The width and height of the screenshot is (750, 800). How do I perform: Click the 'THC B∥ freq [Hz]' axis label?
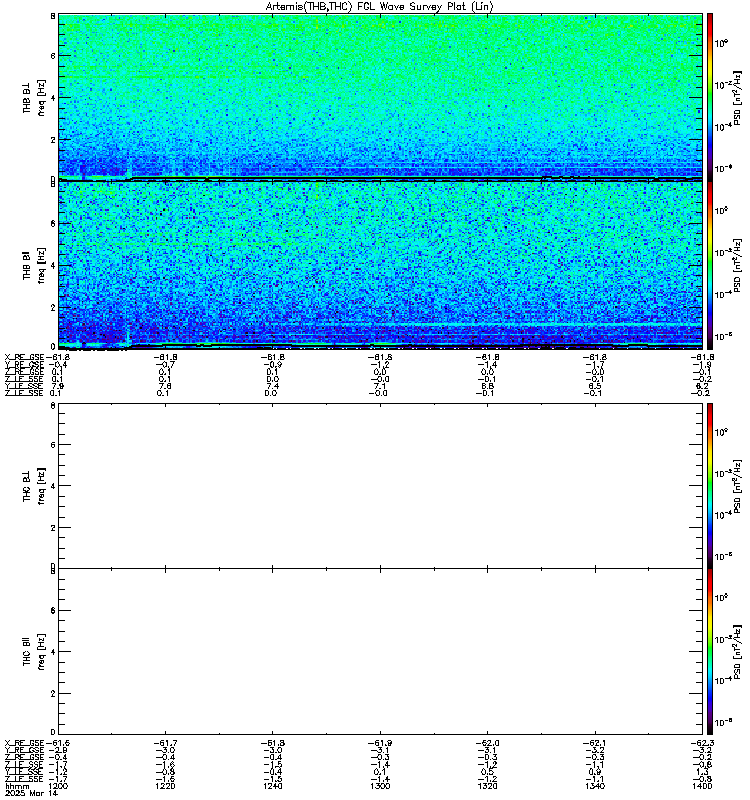(x=34, y=652)
